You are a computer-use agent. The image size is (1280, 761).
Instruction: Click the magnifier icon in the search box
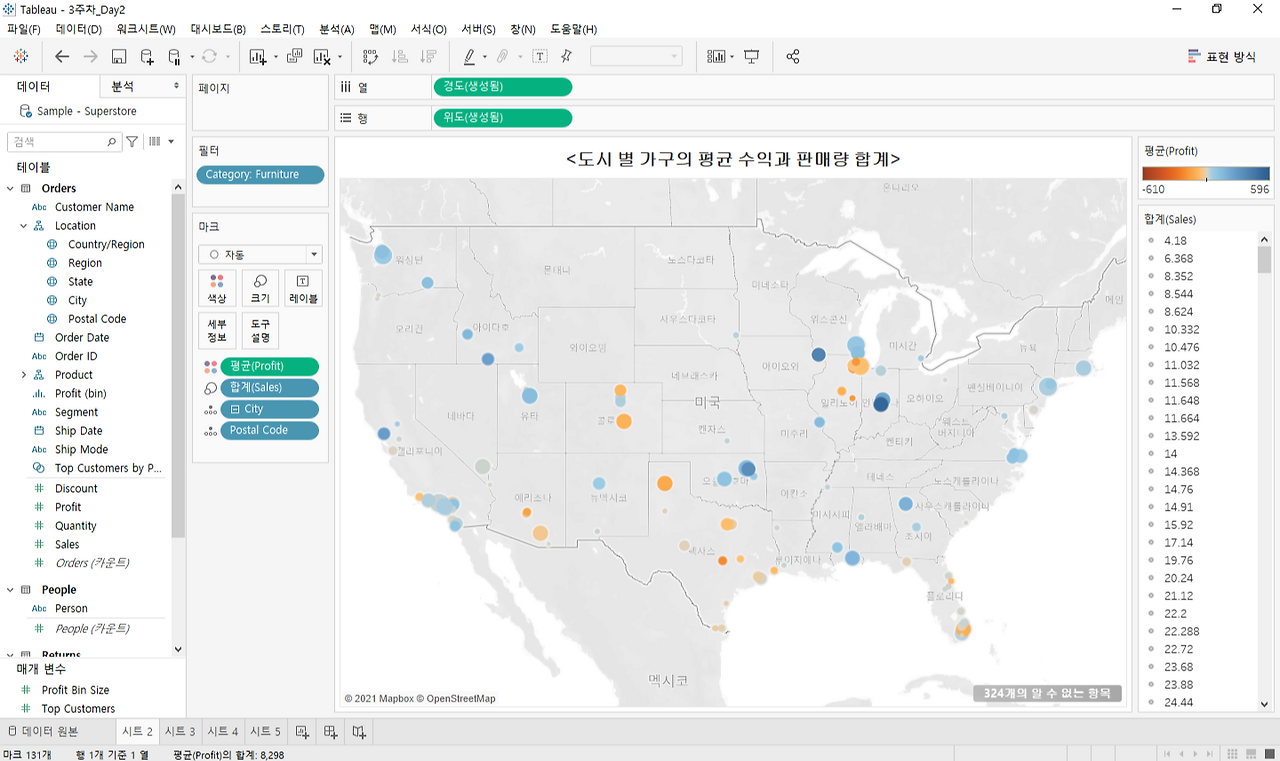[x=112, y=142]
